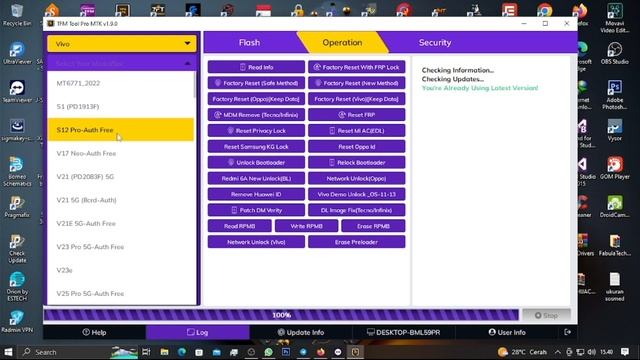Click Redmi 6A New Unlock(BL)
The height and width of the screenshot is (360, 640).
pyautogui.click(x=256, y=178)
